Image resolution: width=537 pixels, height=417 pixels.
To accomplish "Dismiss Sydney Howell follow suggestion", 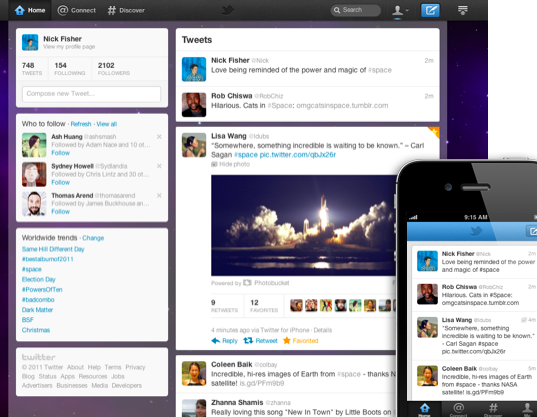I will [x=159, y=166].
